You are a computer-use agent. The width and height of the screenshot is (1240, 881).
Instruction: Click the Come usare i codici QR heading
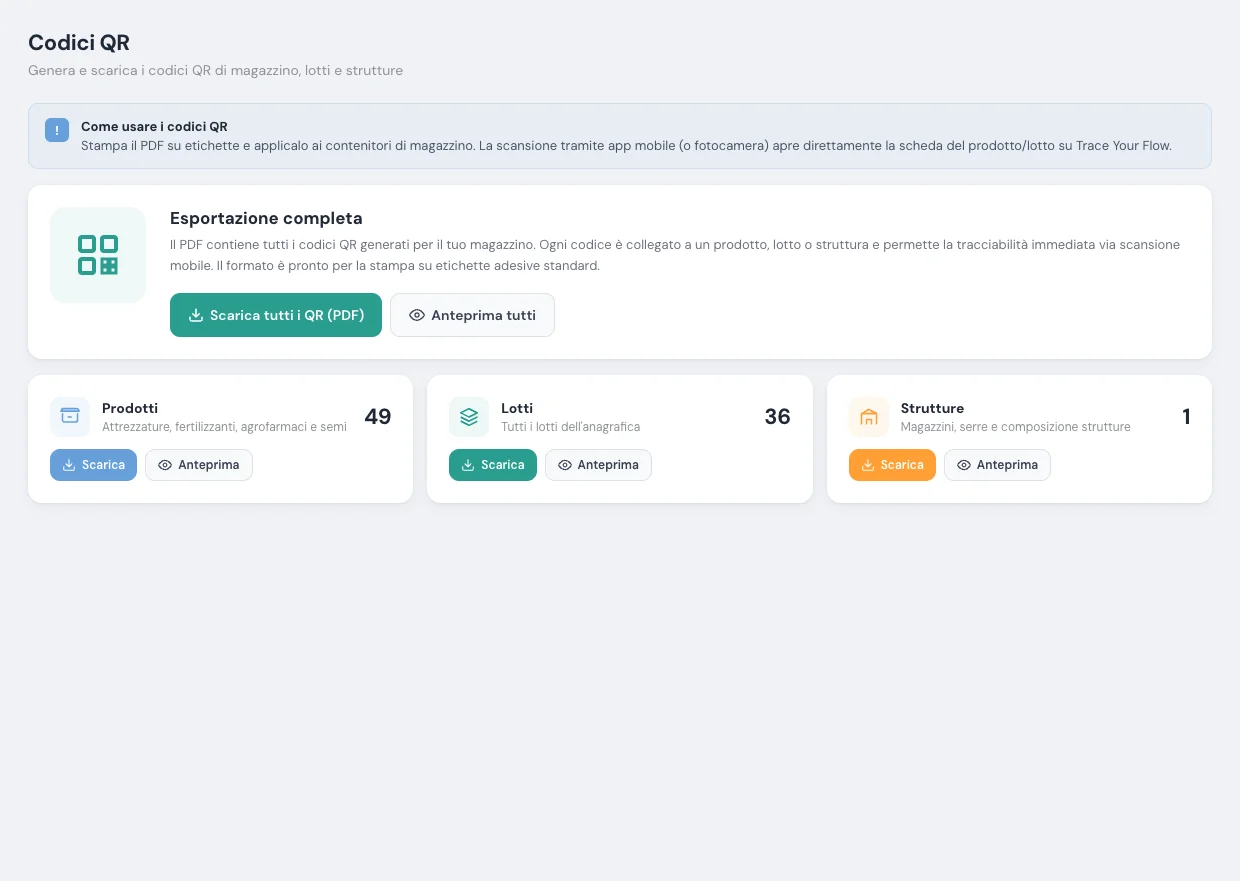[154, 127]
